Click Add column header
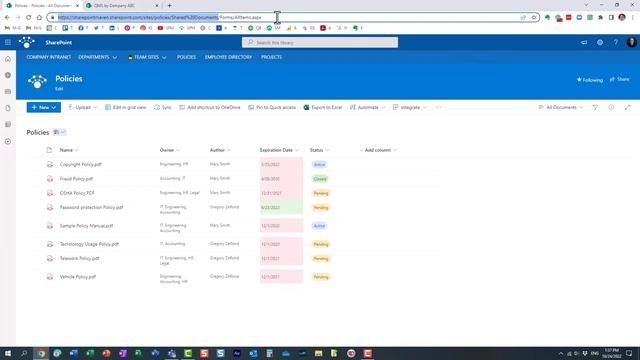This screenshot has width=640, height=360. (x=378, y=150)
